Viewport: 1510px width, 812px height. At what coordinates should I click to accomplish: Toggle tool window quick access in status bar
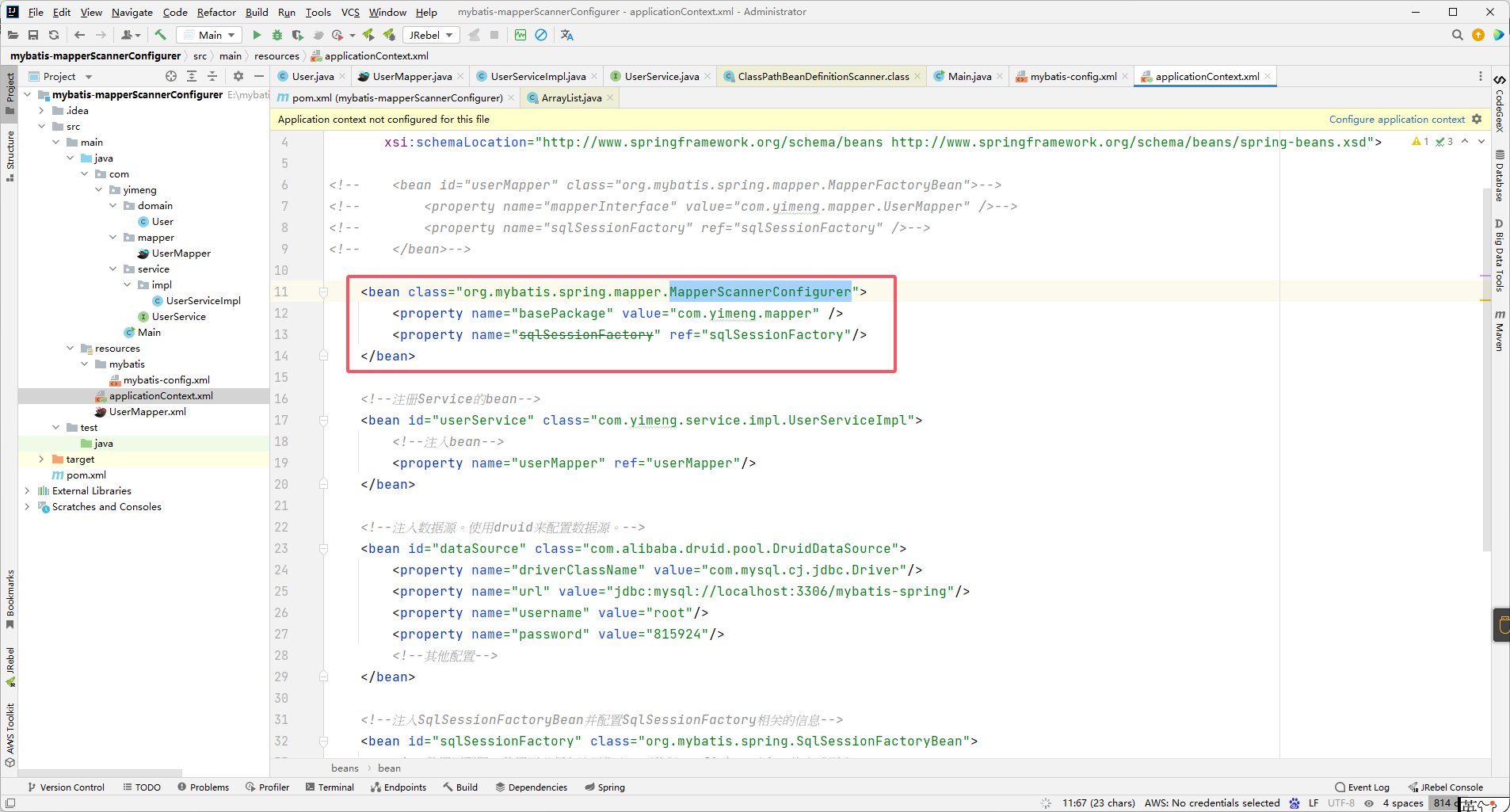[10, 803]
